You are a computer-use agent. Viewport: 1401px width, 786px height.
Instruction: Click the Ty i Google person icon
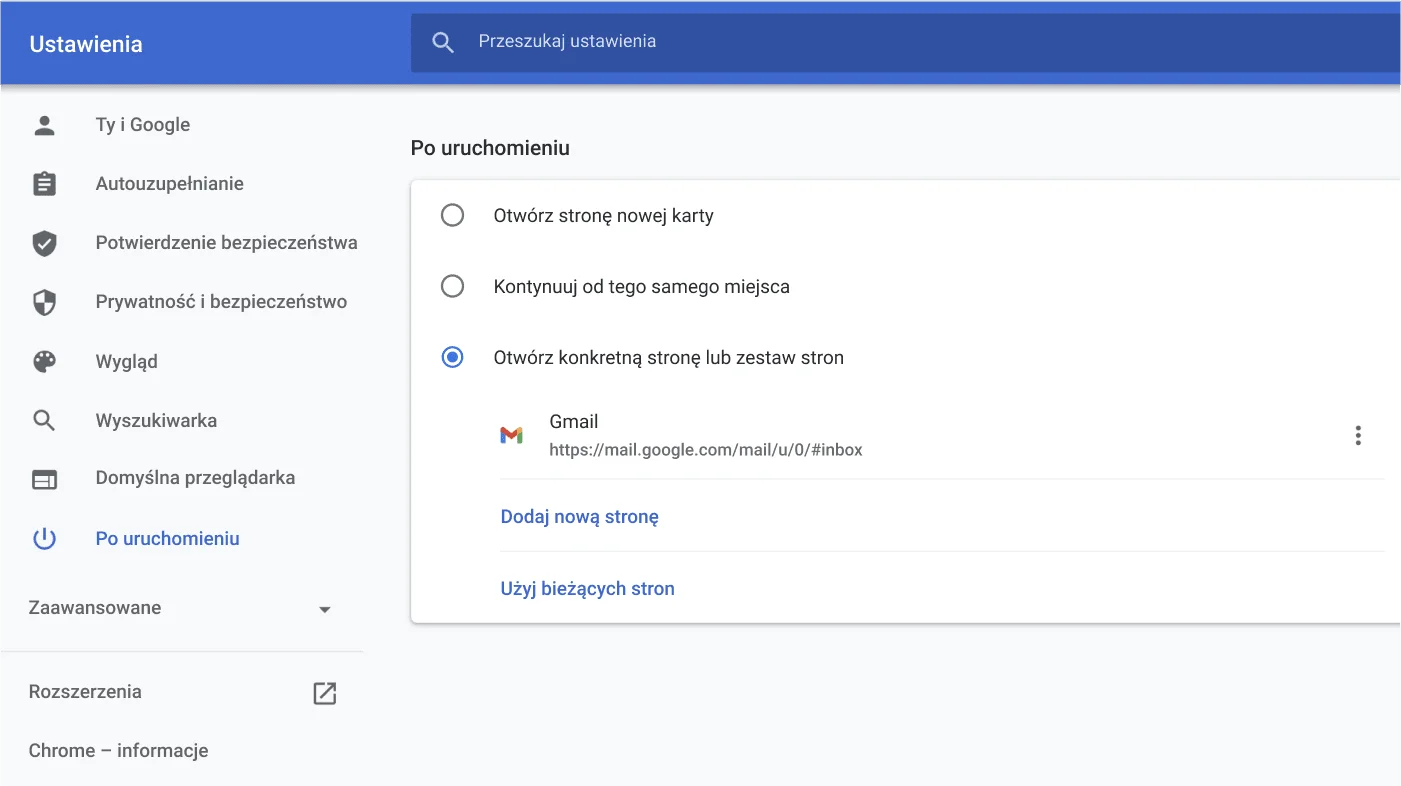(x=44, y=124)
